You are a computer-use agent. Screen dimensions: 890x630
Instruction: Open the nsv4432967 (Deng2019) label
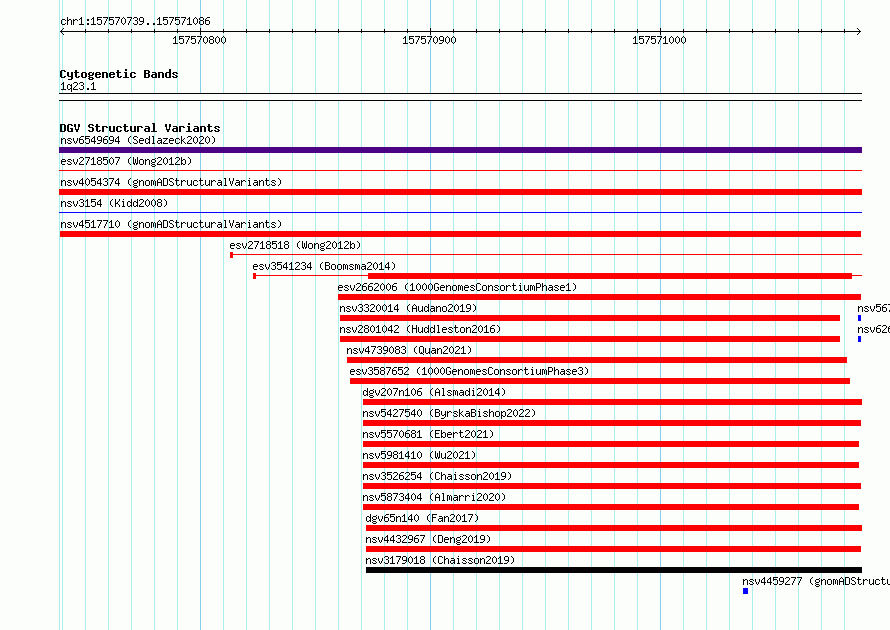[x=428, y=539]
